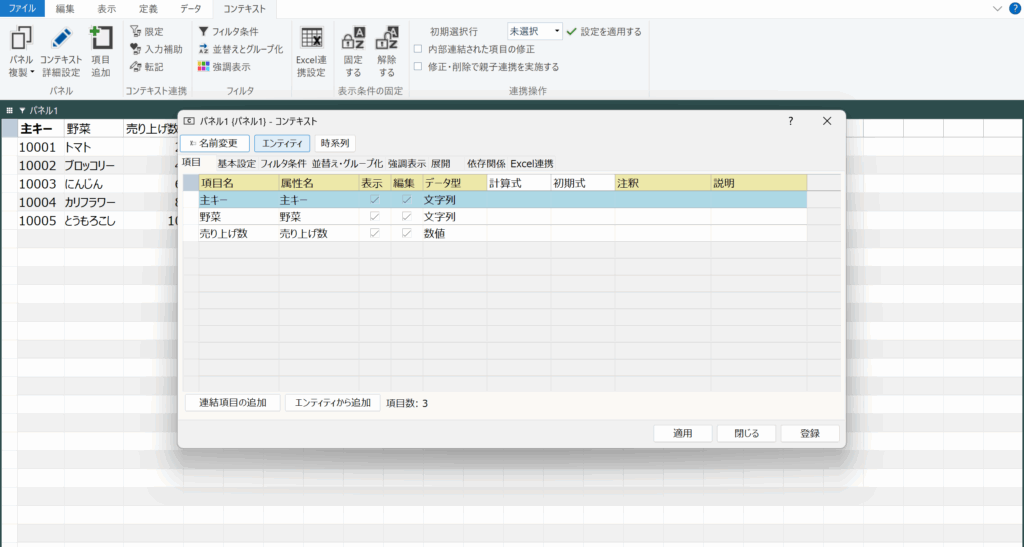Open the ファイル menu

22,9
